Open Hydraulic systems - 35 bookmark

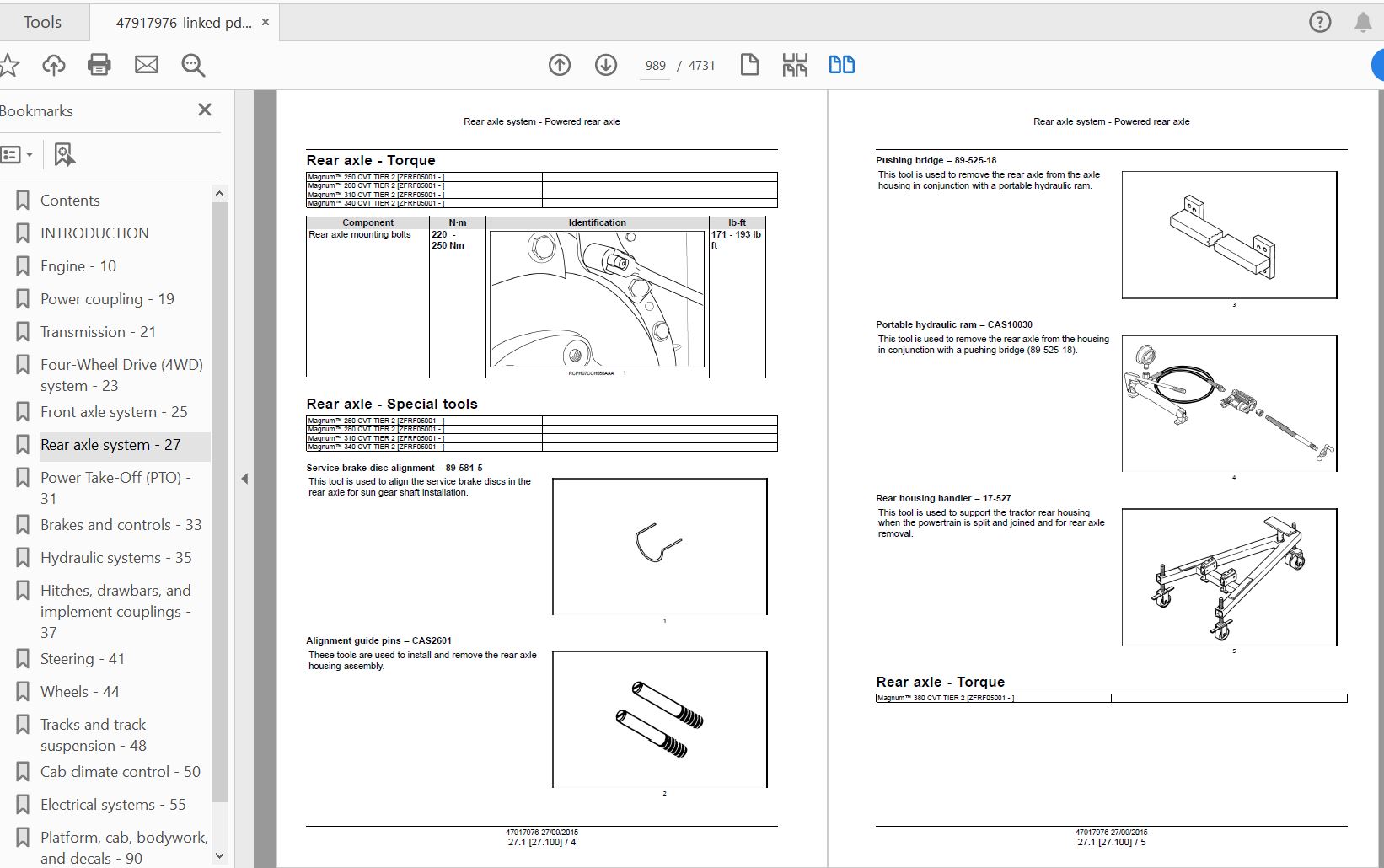(115, 558)
